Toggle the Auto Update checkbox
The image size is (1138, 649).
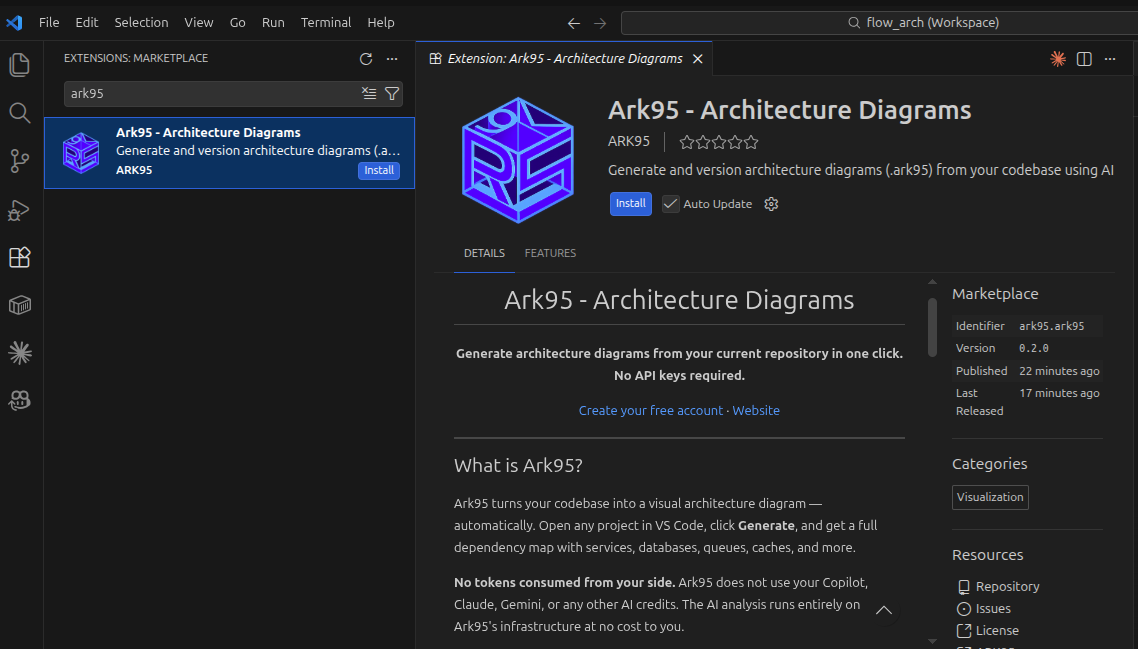[671, 204]
